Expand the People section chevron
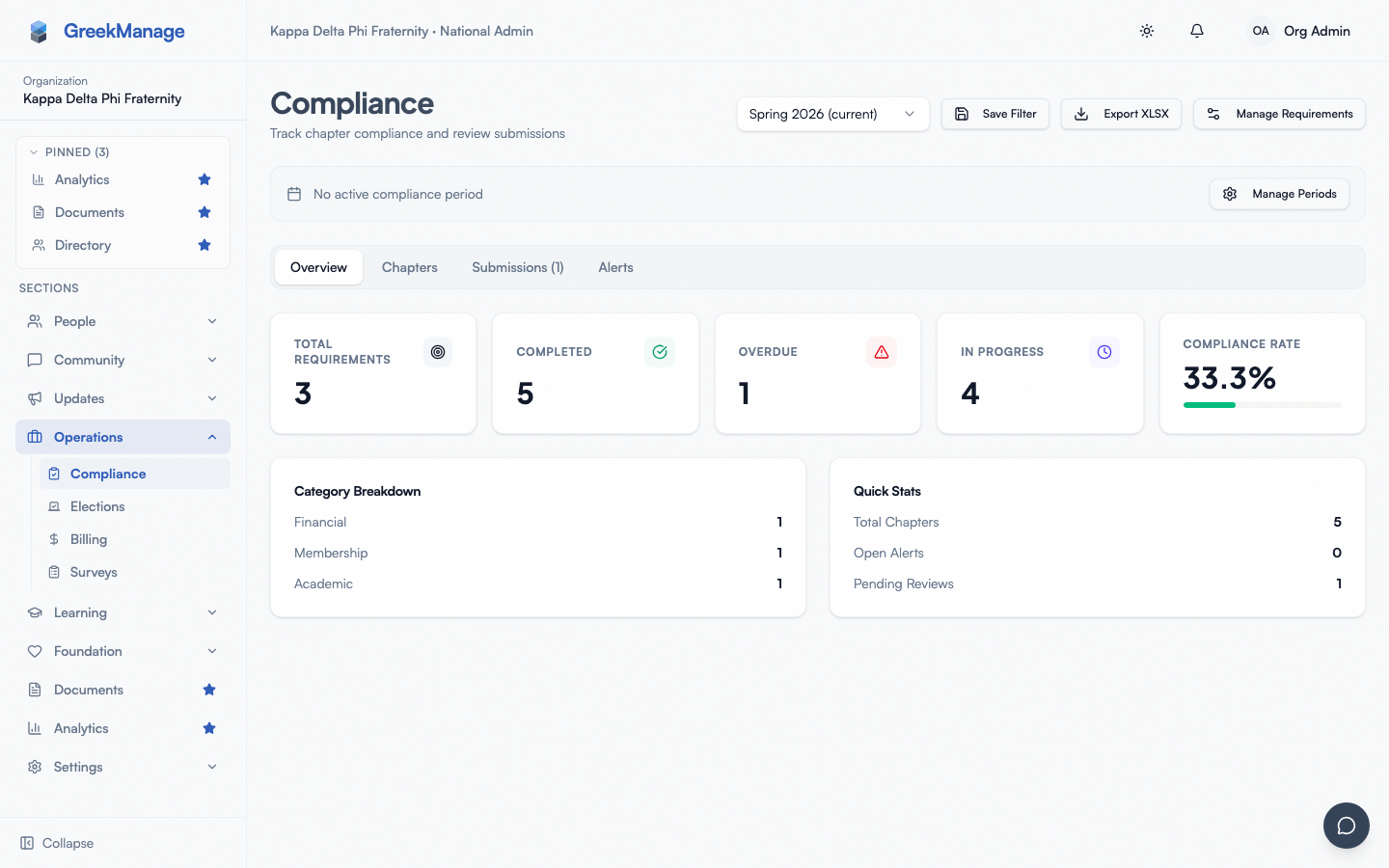 coord(212,321)
